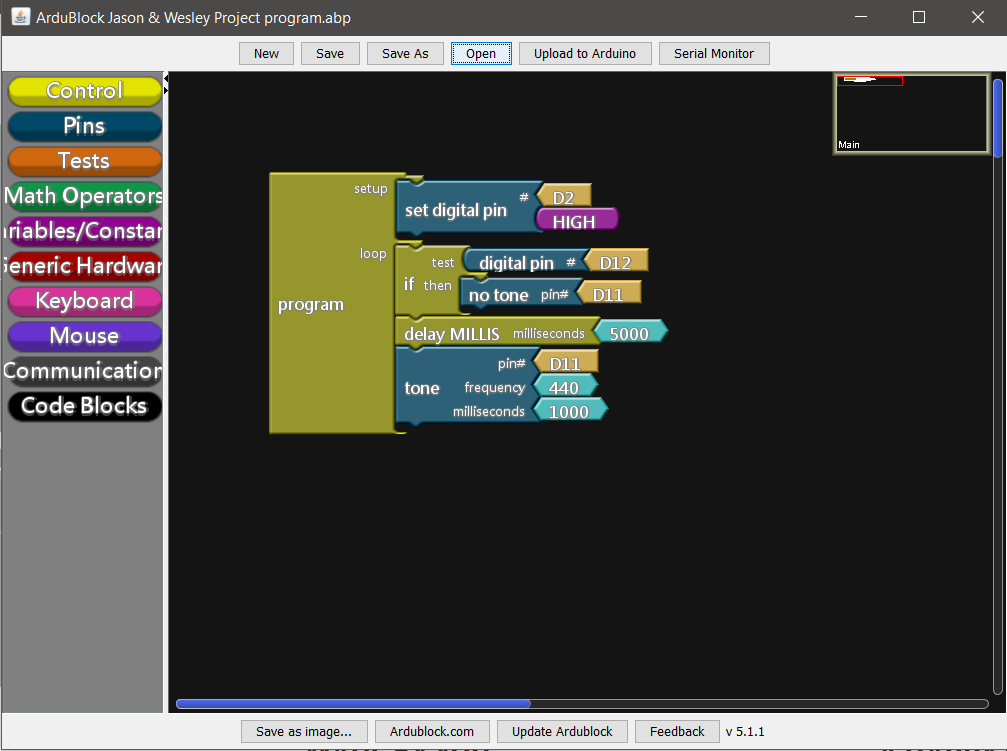Visit Ardublock.com via bottom button

432,731
